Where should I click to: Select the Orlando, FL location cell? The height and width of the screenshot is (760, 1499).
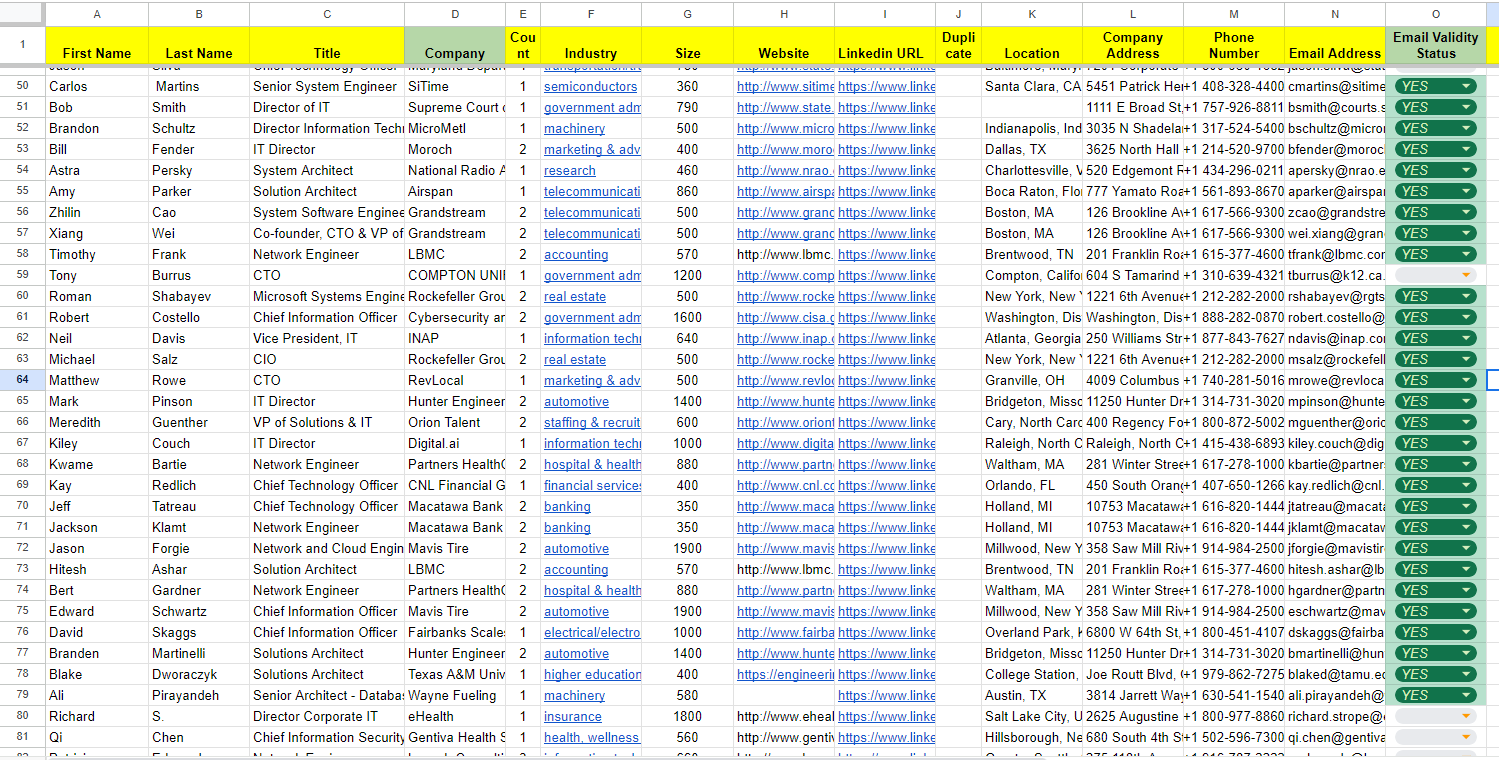tap(1032, 485)
